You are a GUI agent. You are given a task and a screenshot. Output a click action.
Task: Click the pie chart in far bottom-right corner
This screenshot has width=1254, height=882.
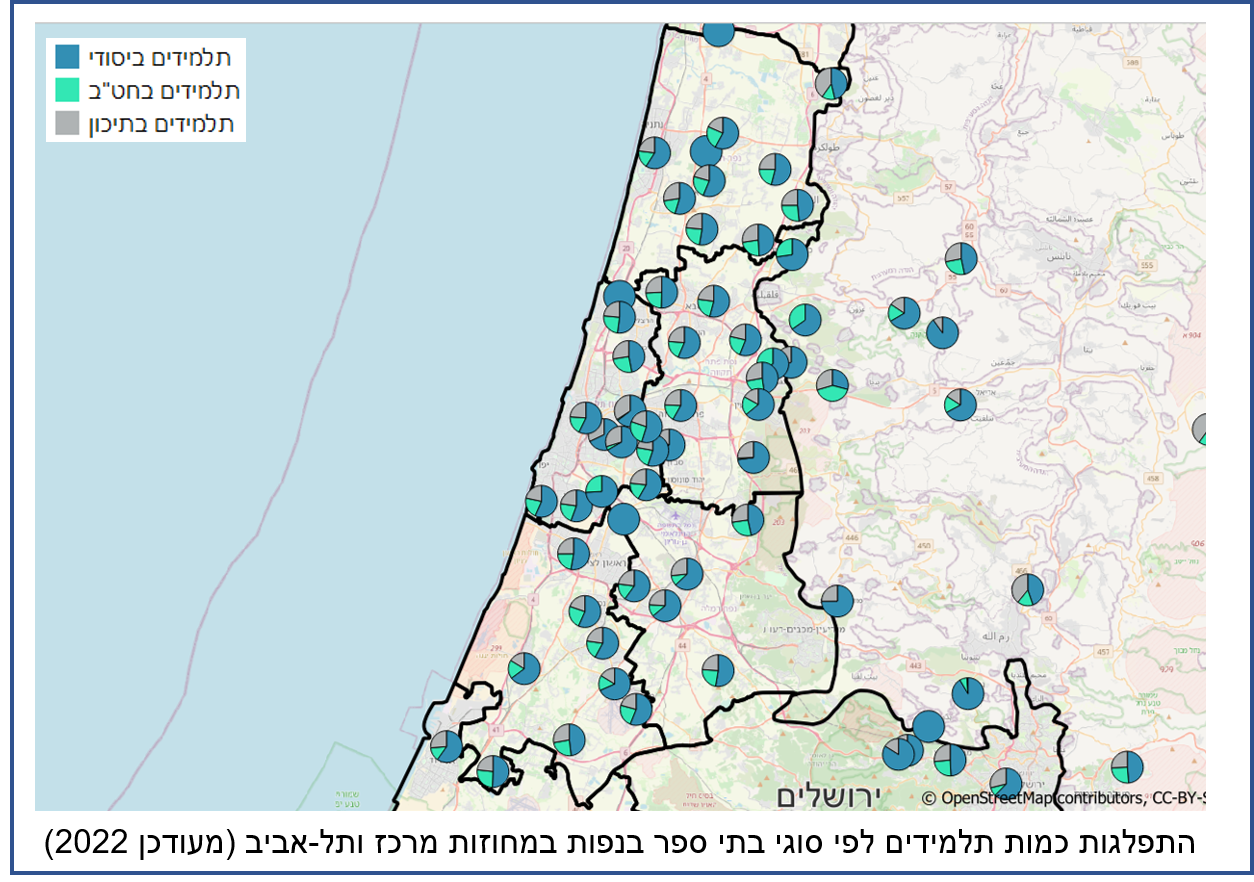pyautogui.click(x=1127, y=767)
